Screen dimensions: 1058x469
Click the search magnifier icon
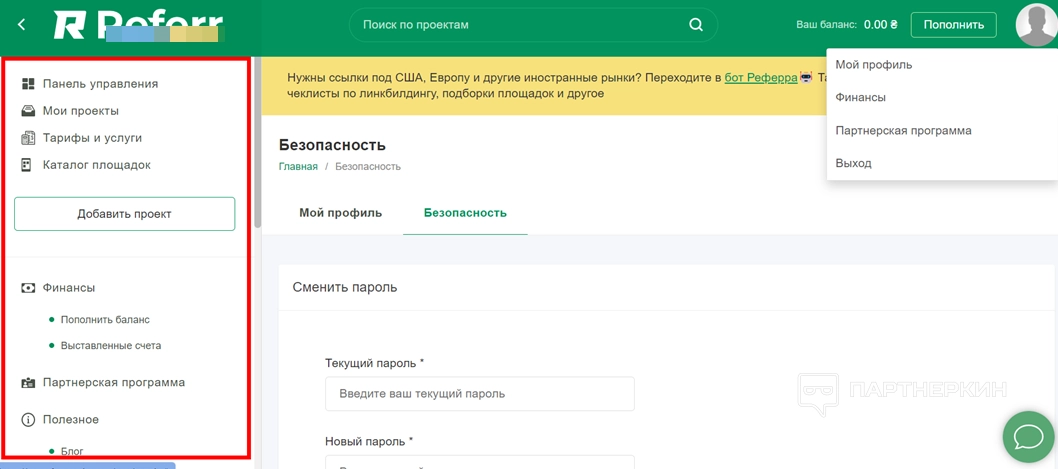(696, 25)
